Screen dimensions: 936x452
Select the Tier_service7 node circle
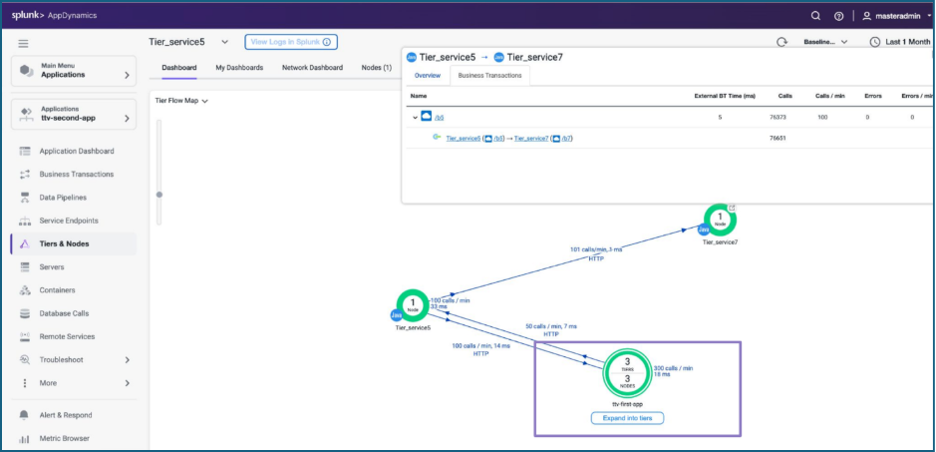(719, 221)
